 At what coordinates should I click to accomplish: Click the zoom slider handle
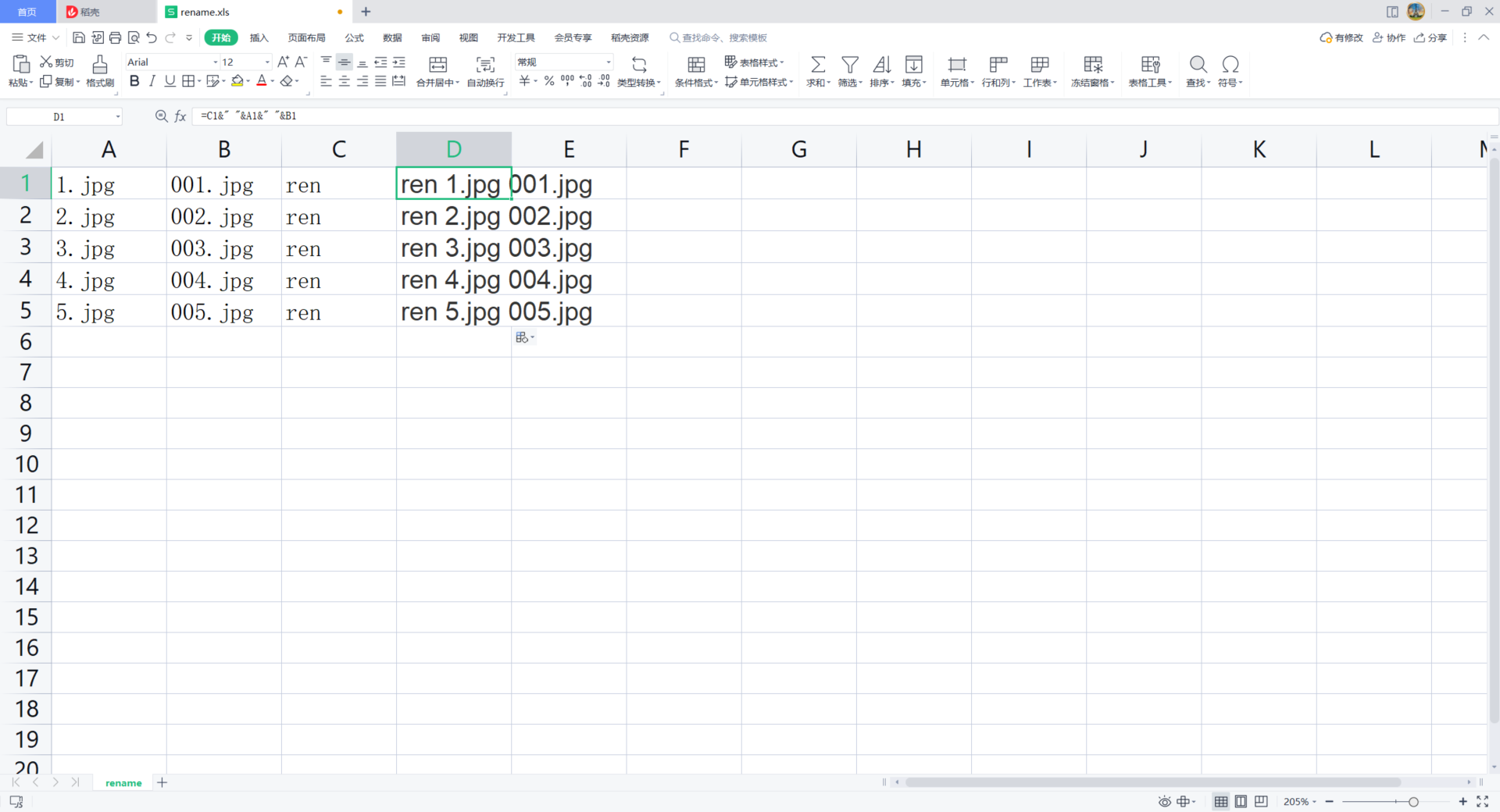pos(1412,802)
